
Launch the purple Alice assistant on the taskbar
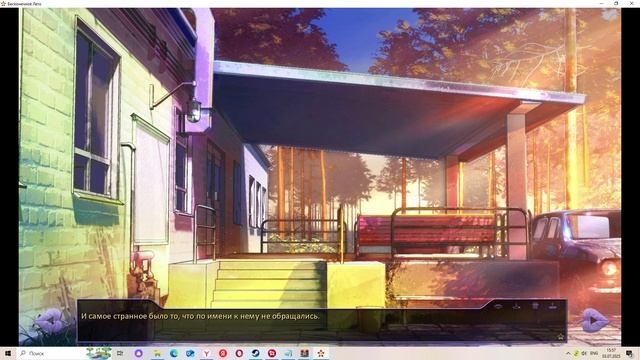138,353
